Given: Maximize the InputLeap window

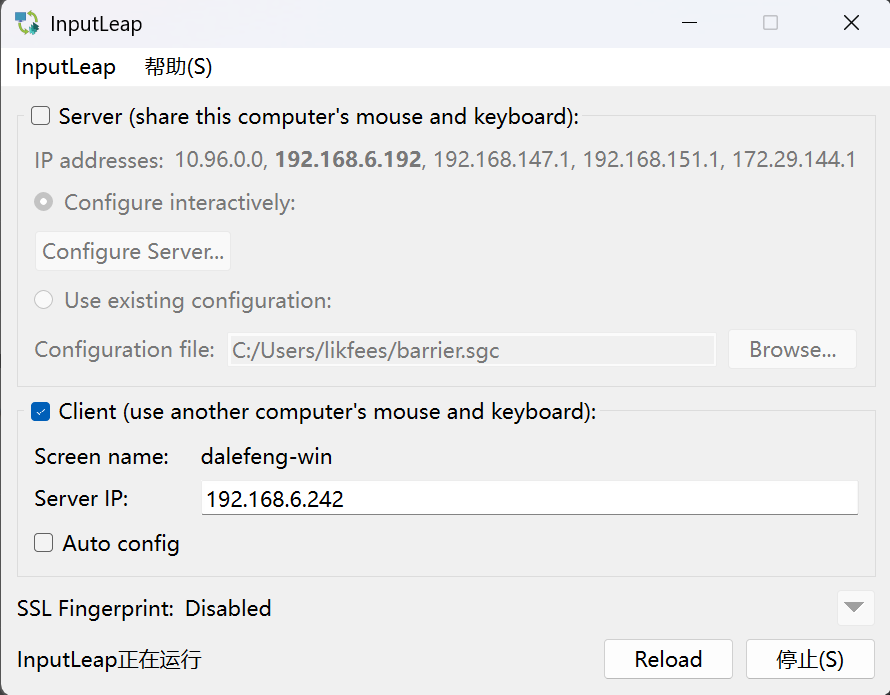Looking at the screenshot, I should tap(770, 23).
